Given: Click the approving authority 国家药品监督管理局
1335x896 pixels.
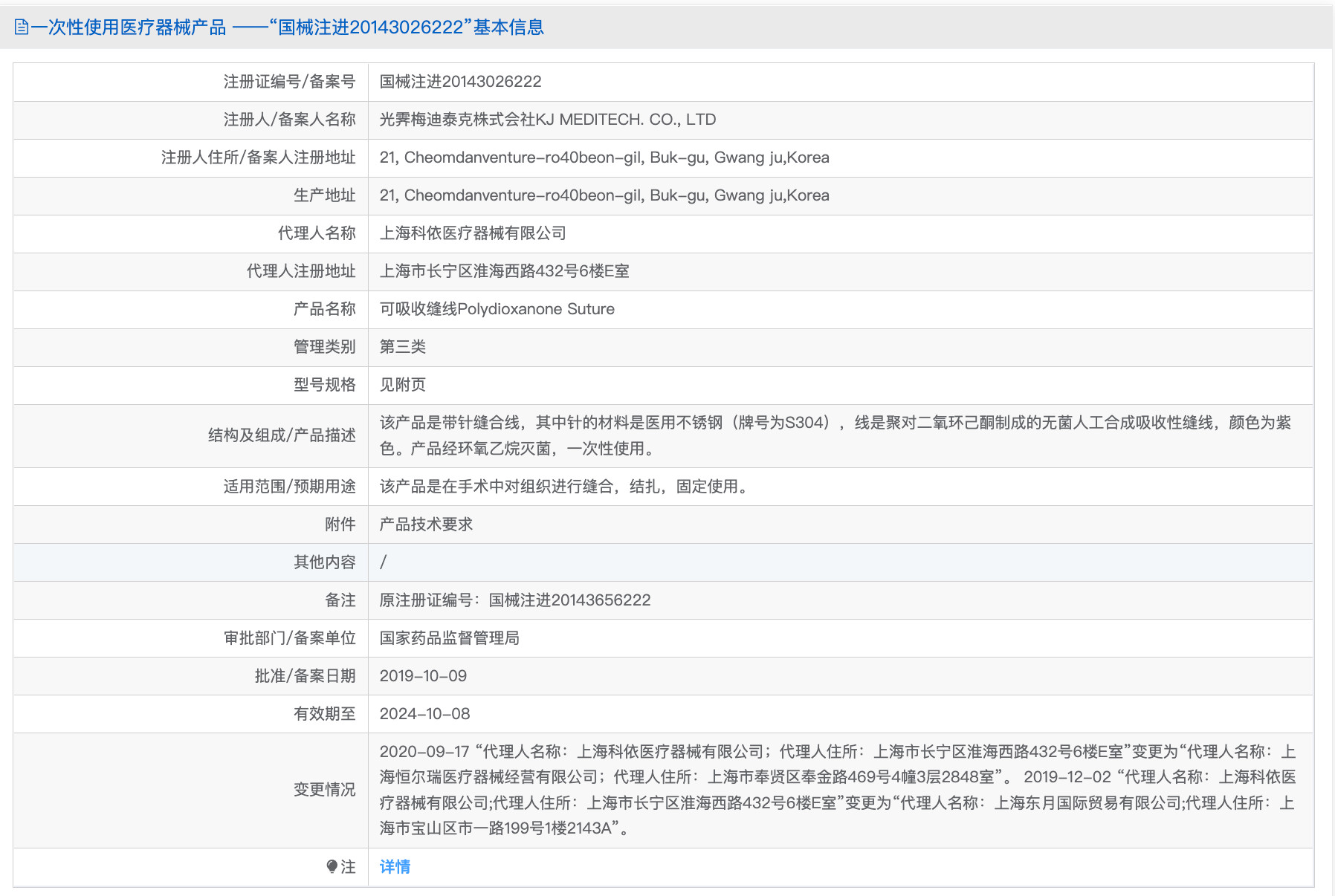Looking at the screenshot, I should [x=450, y=638].
